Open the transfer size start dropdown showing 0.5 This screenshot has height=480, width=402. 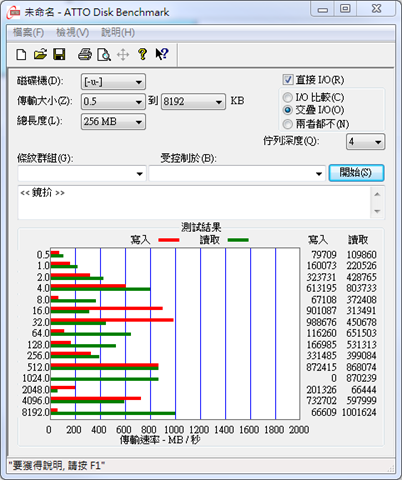click(113, 101)
